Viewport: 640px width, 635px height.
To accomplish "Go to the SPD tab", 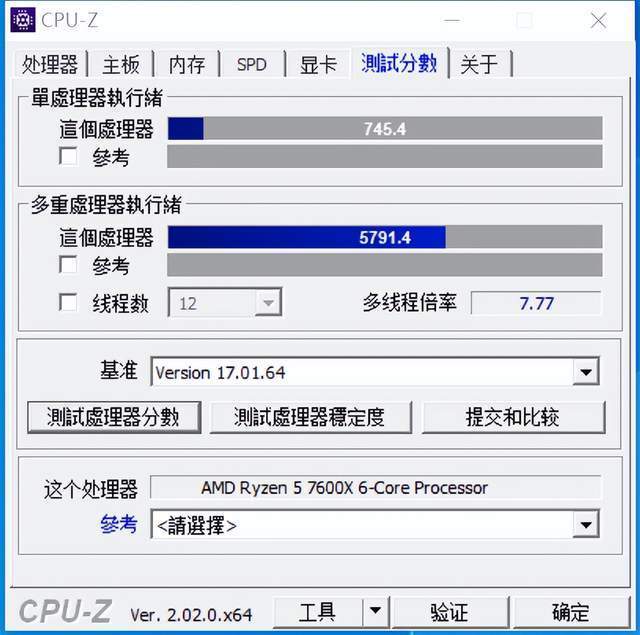I will click(251, 64).
